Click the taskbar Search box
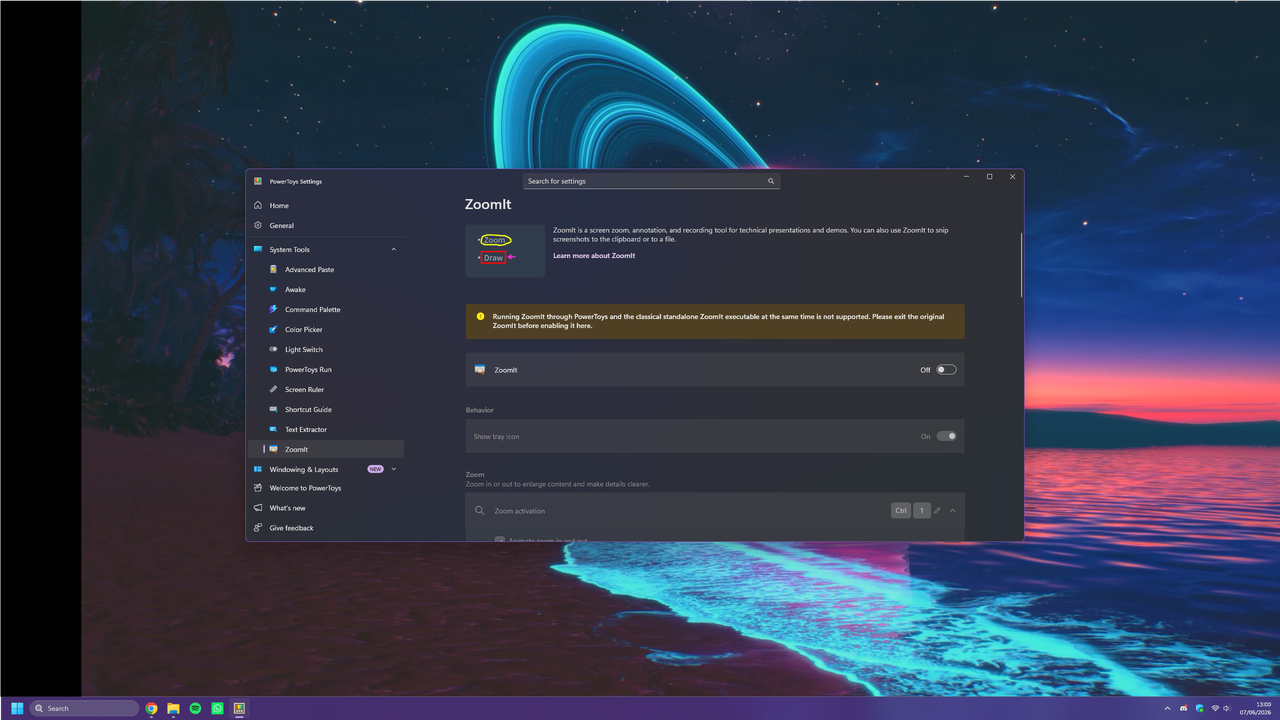 [x=84, y=708]
